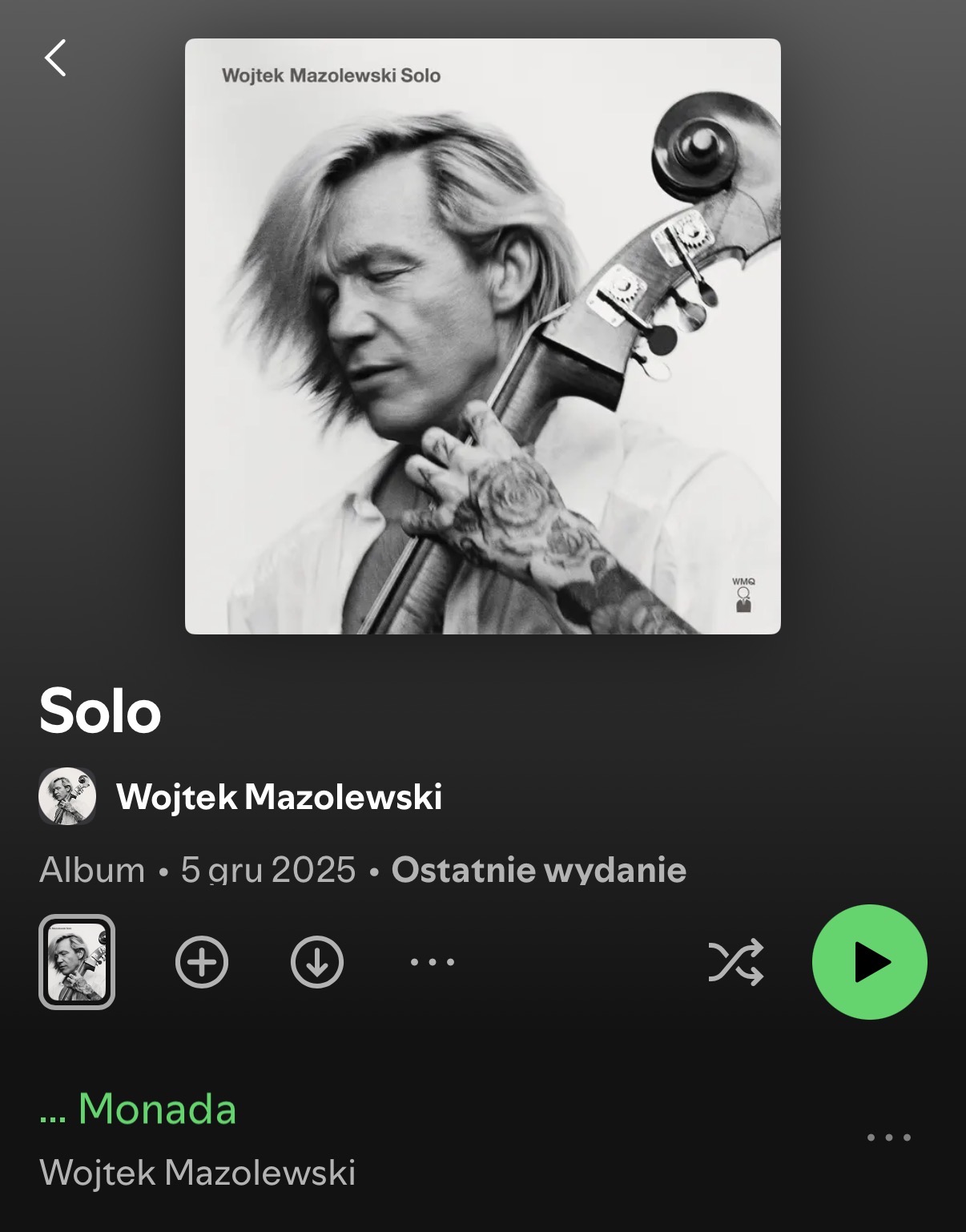Select the Monada track title
Image resolution: width=966 pixels, height=1232 pixels.
coord(158,1109)
